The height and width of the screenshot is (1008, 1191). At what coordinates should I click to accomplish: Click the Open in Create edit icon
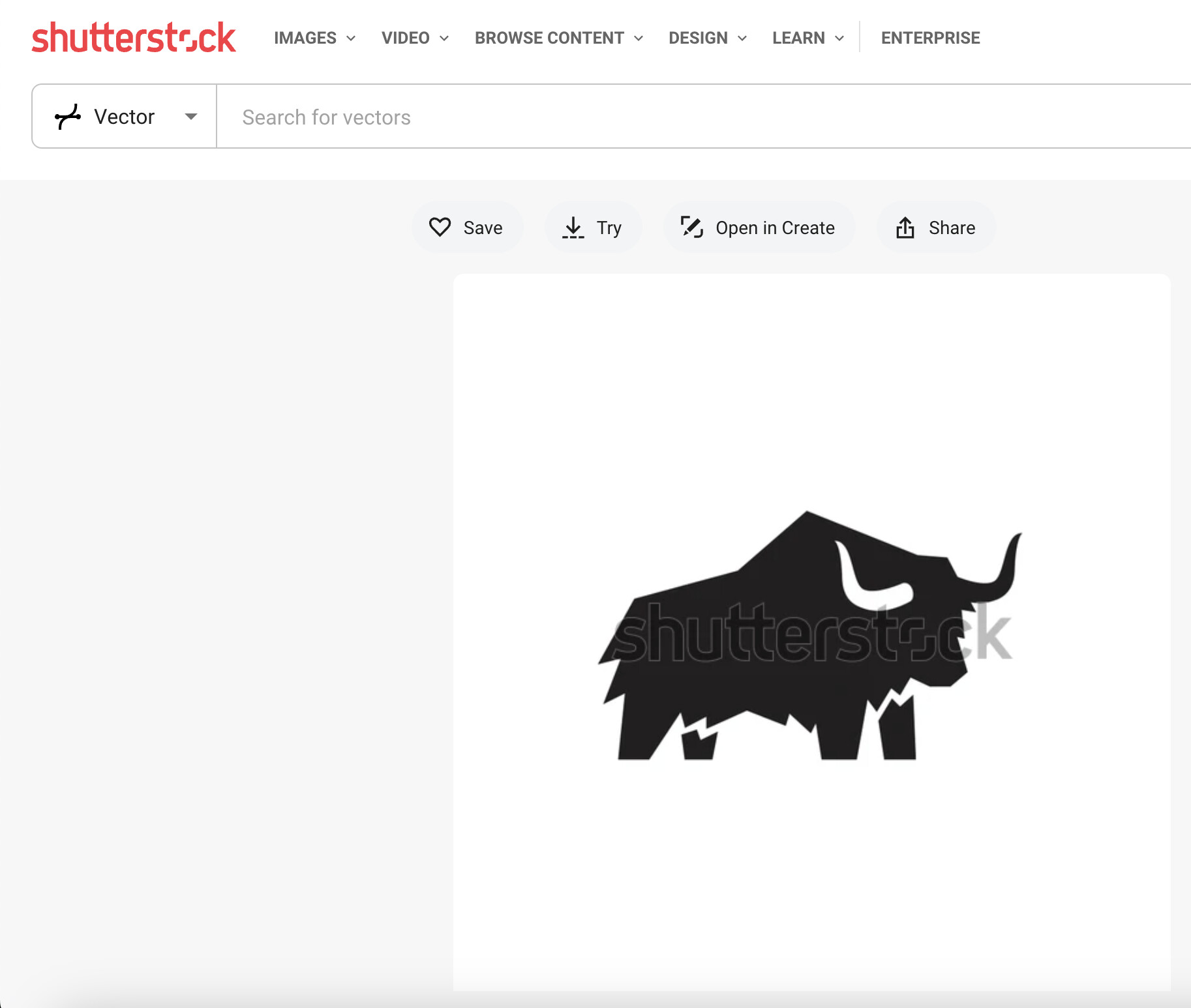[x=691, y=227]
